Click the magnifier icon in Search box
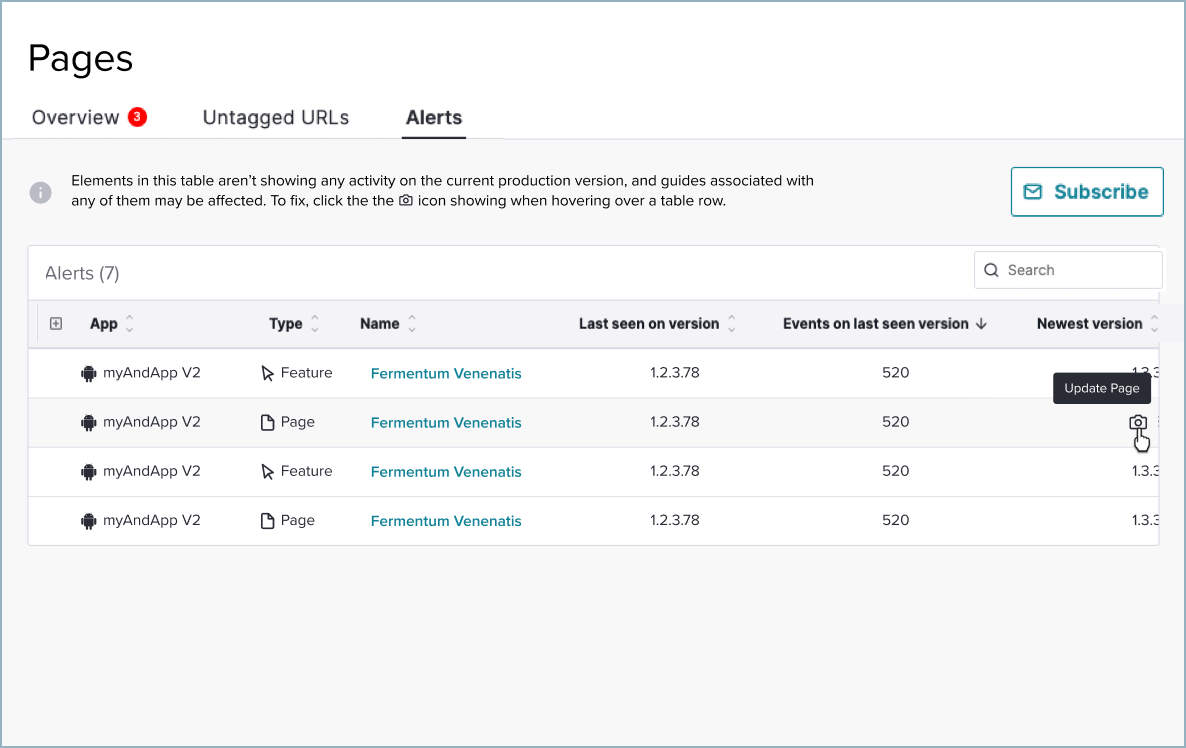 click(991, 270)
